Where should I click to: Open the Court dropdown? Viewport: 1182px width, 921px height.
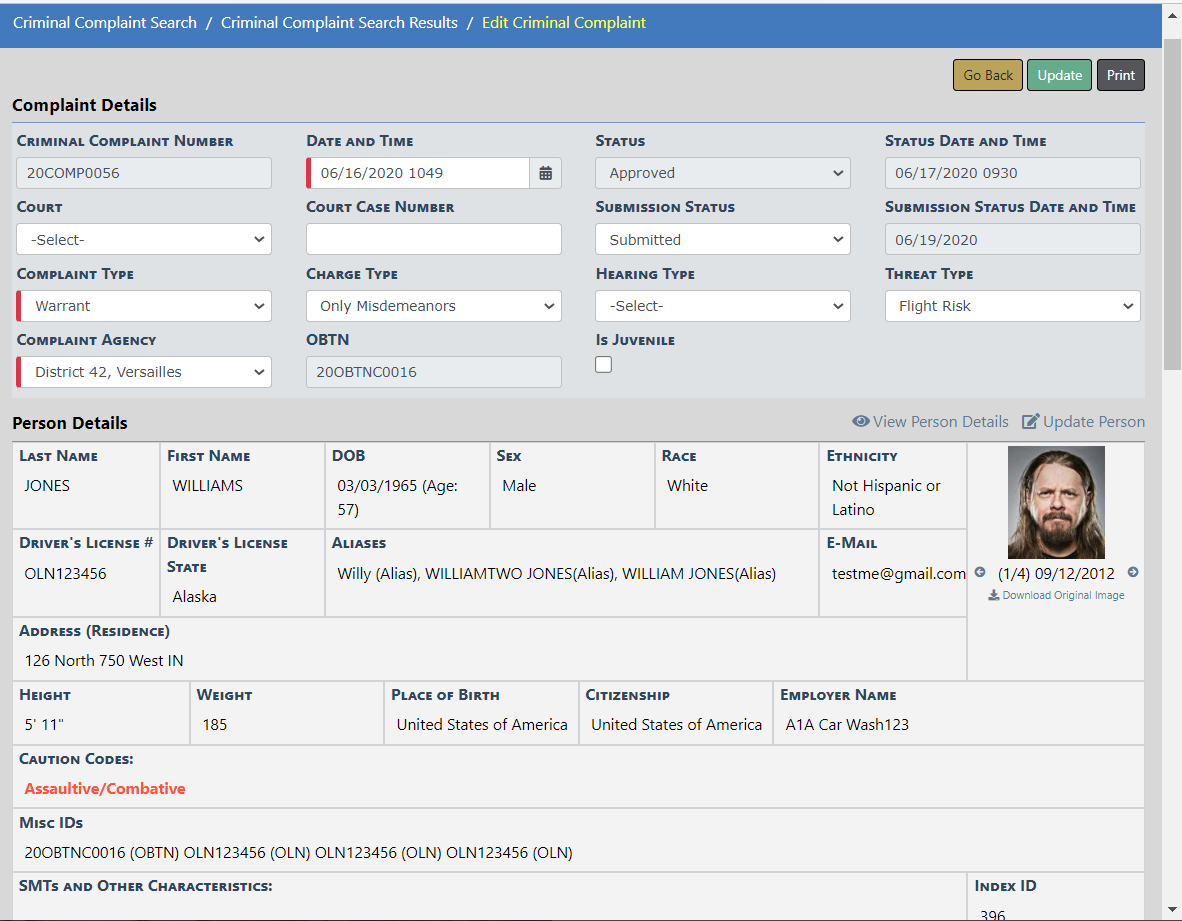pyautogui.click(x=144, y=240)
